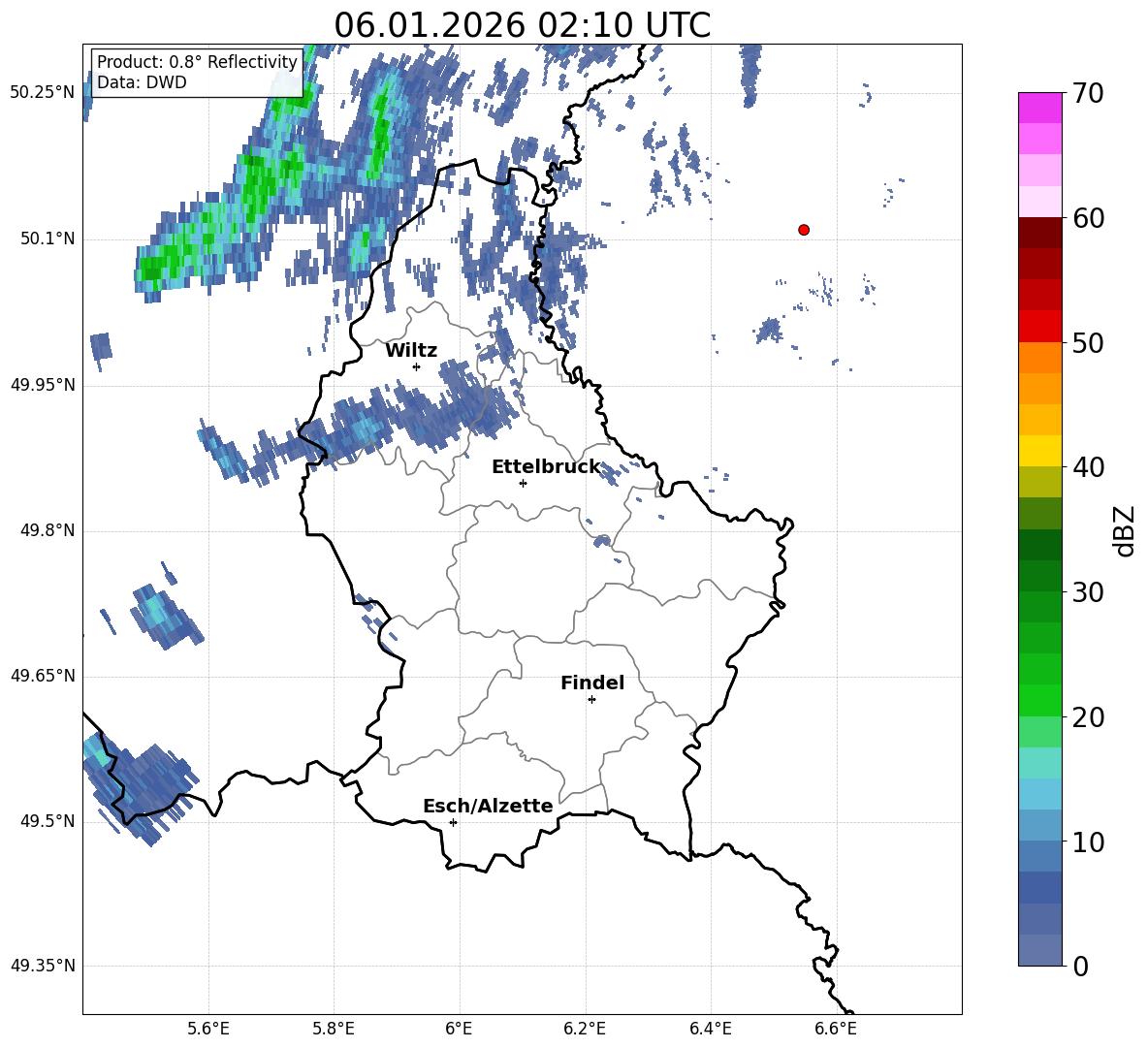Click the 50 tick on colorbar
1148x1048 pixels.
(1087, 343)
